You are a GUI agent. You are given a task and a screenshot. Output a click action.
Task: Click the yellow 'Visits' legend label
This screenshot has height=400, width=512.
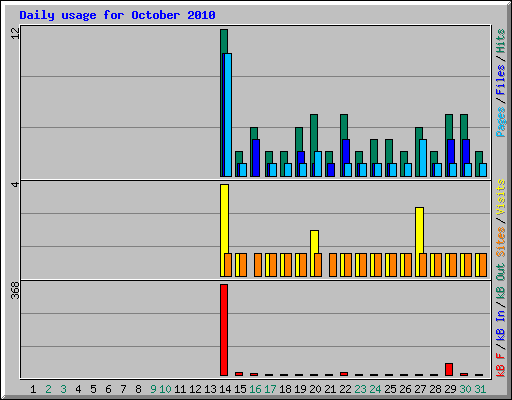(500, 197)
